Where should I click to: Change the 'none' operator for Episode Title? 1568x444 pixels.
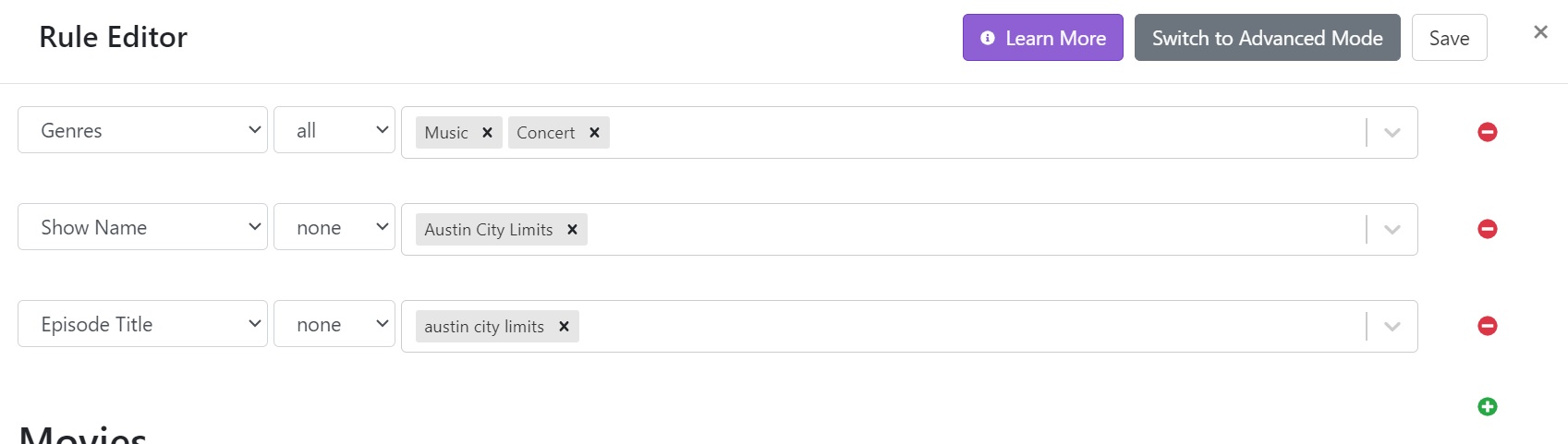[334, 324]
